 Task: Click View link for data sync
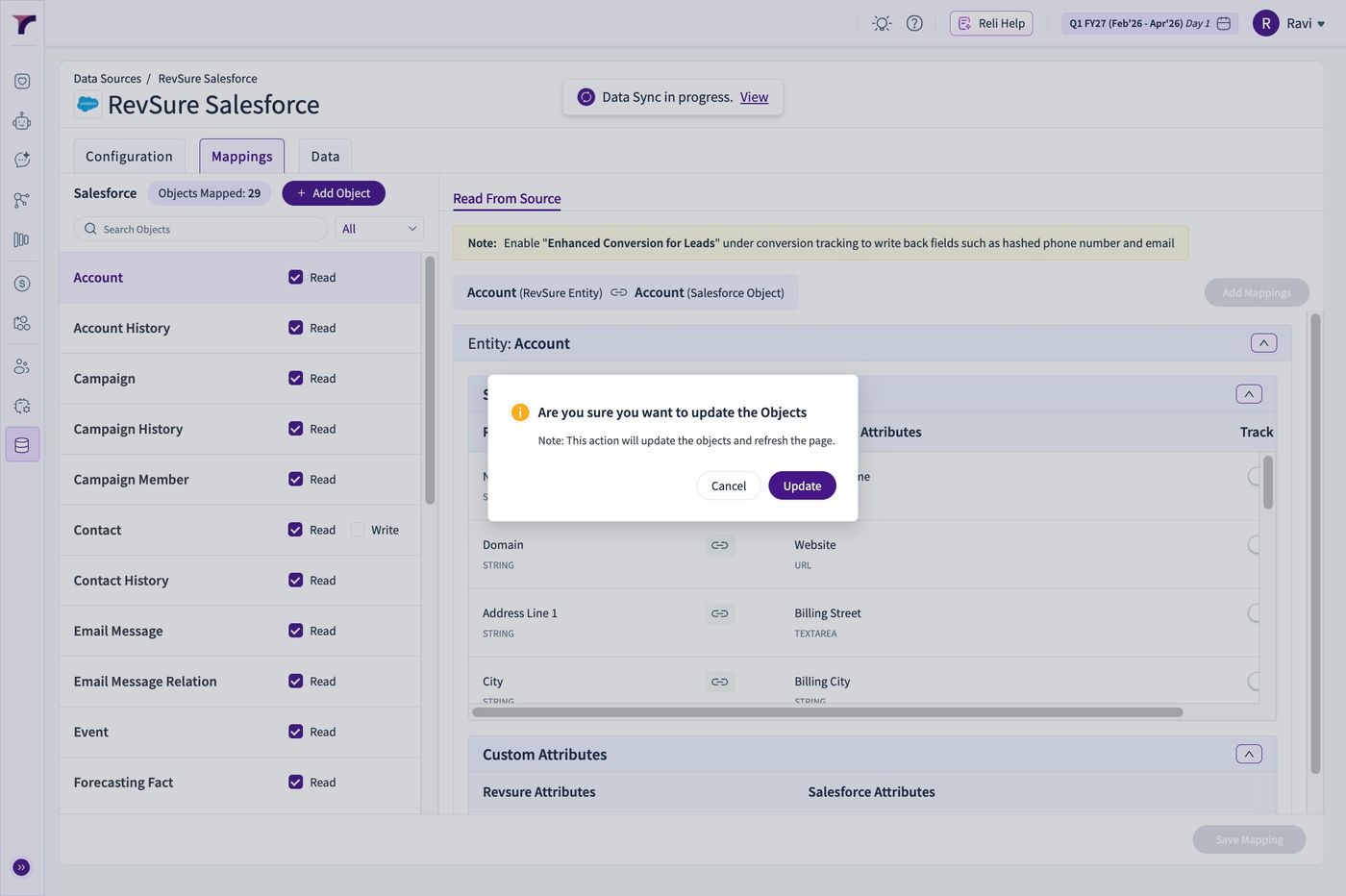click(754, 97)
